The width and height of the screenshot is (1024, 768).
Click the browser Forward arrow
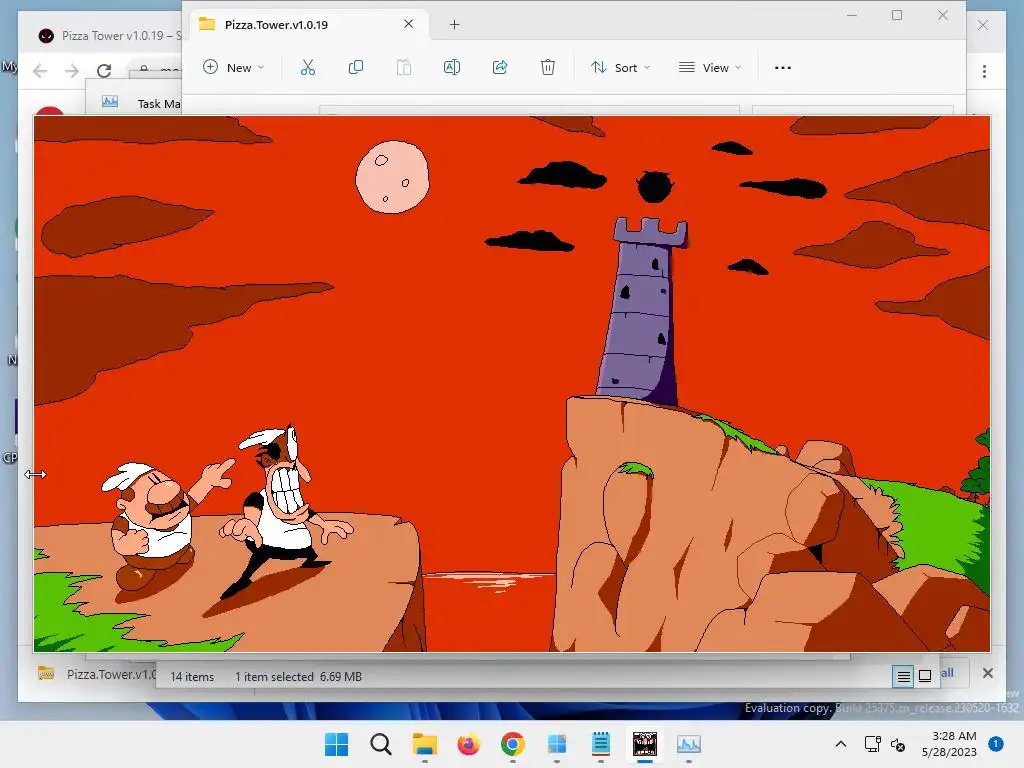coord(72,71)
